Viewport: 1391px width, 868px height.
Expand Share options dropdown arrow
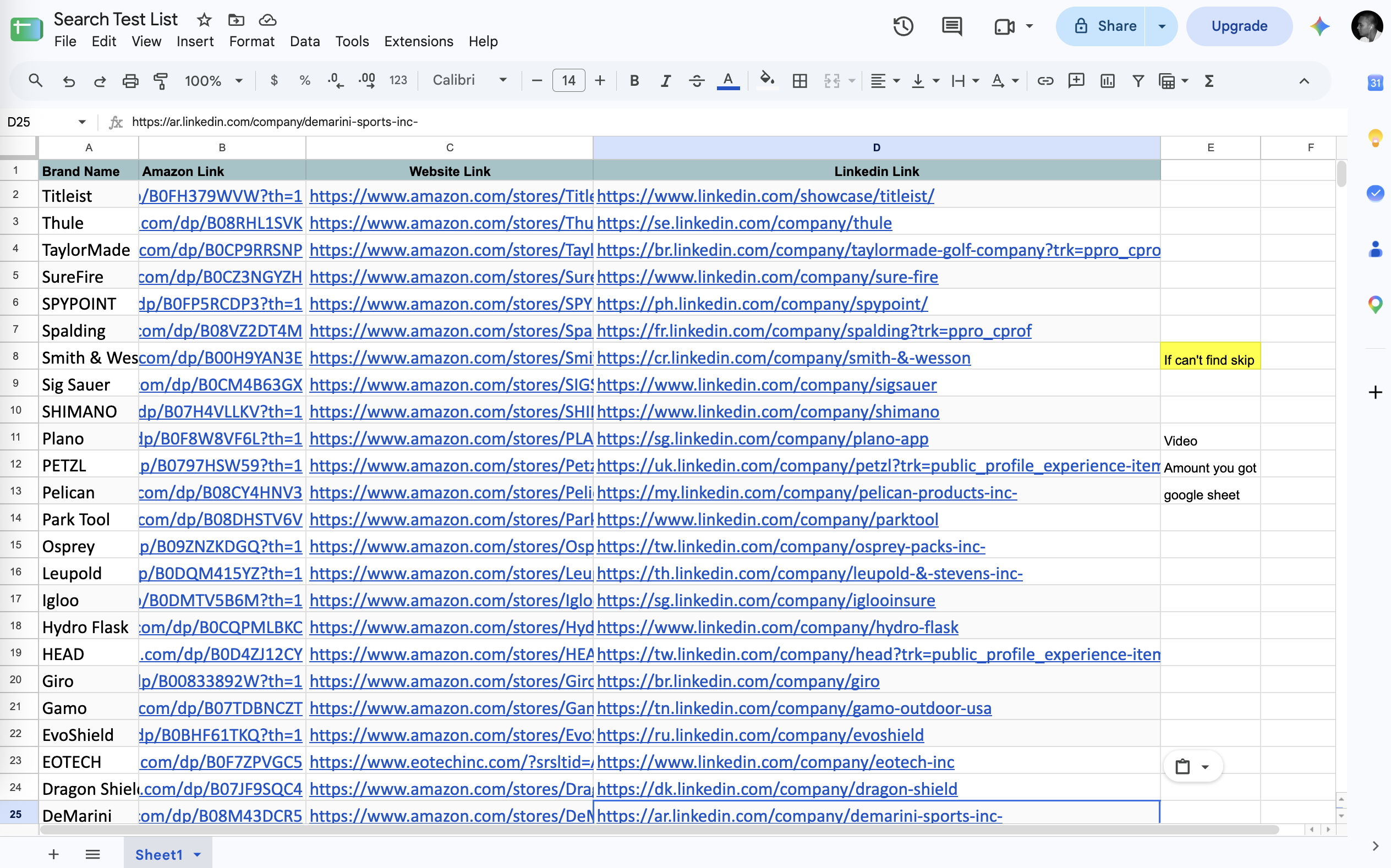click(x=1162, y=26)
